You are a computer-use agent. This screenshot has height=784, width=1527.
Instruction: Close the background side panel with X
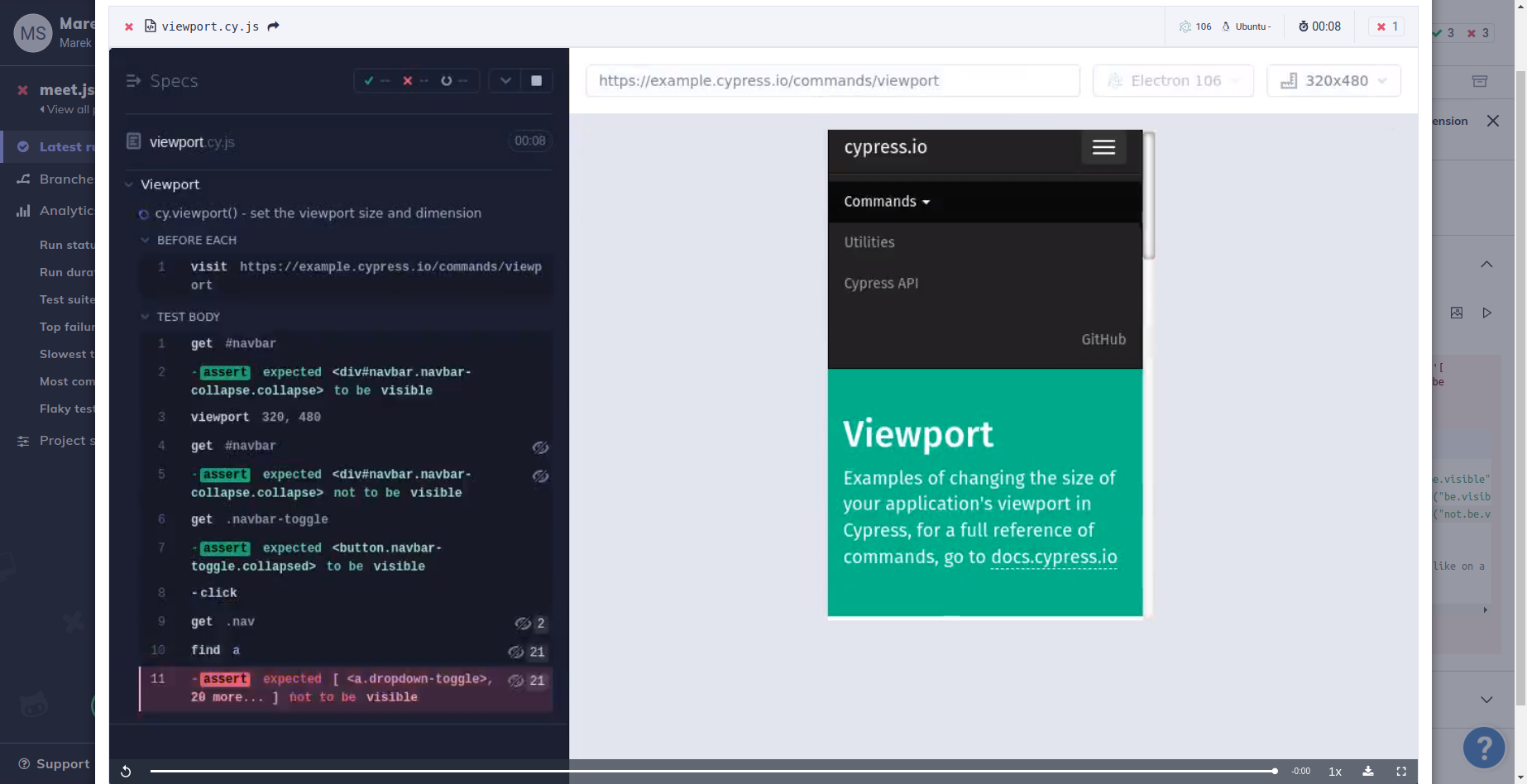(x=1493, y=121)
